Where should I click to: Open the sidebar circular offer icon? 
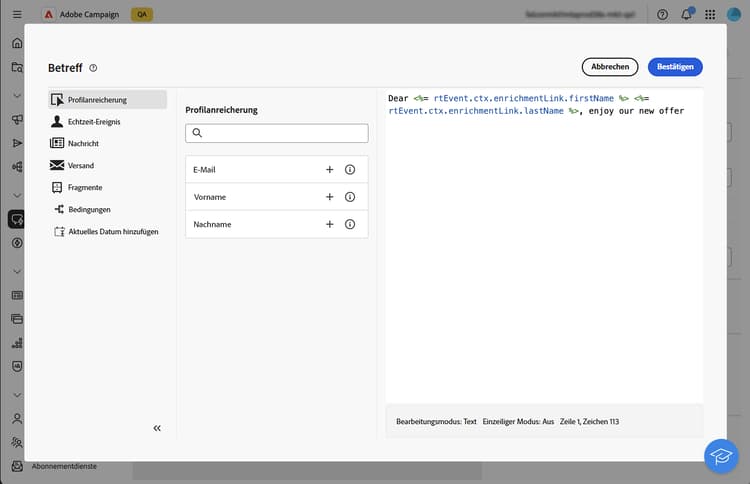coord(17,243)
